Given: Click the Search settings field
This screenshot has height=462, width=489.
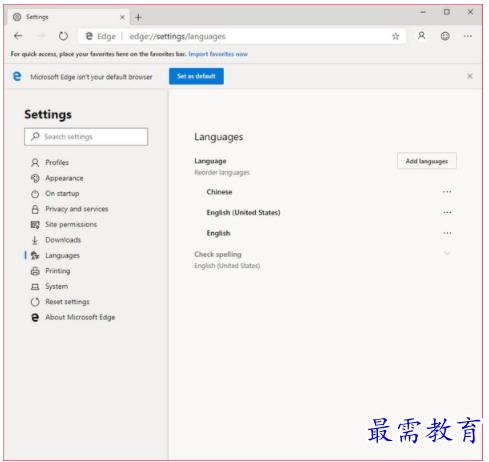Looking at the screenshot, I should click(x=86, y=137).
